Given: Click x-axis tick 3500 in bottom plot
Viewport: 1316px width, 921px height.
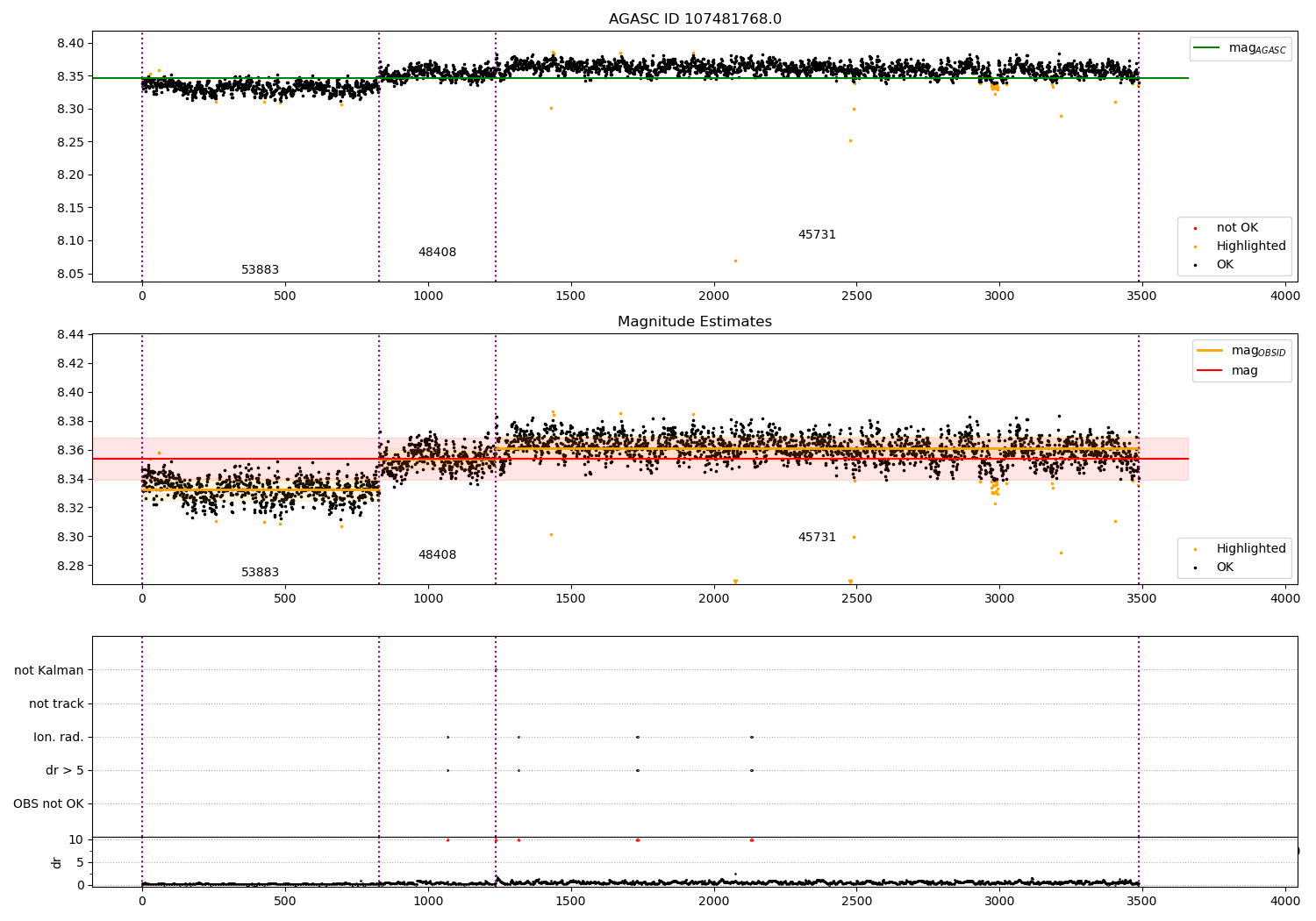Looking at the screenshot, I should [x=1142, y=902].
